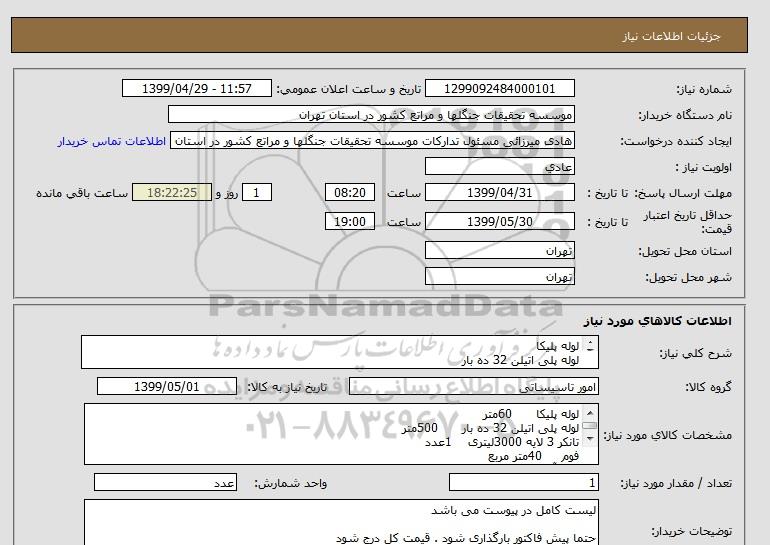
Task: Click the unit of measure field عدد
Action: 165,483
